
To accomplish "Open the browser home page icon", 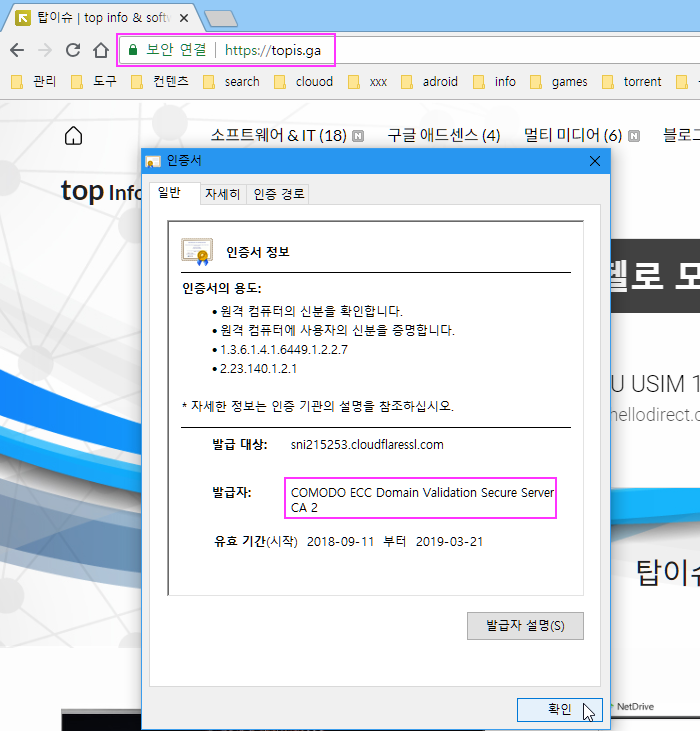I will click(x=101, y=50).
